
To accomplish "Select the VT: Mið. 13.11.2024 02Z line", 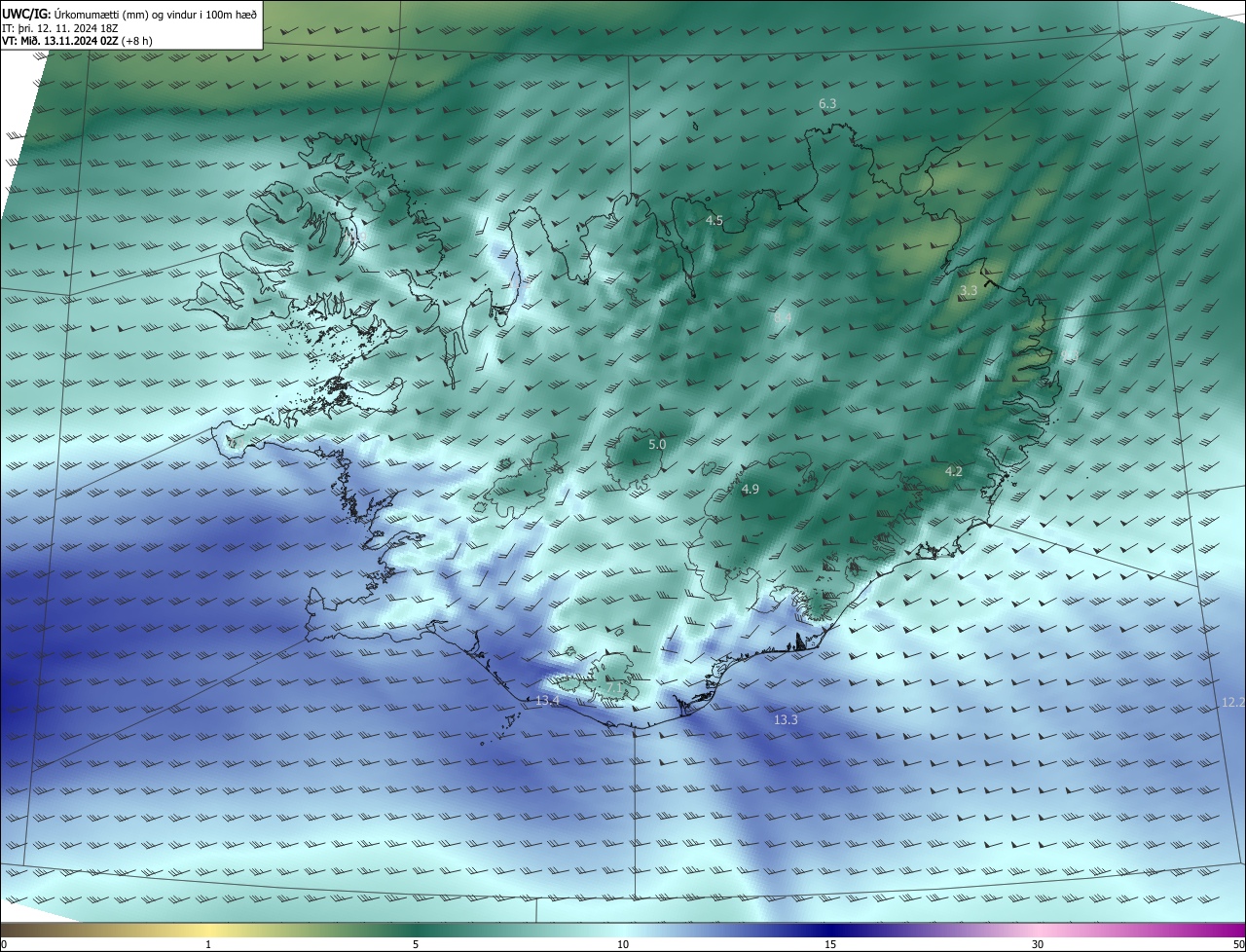I will tap(77, 41).
